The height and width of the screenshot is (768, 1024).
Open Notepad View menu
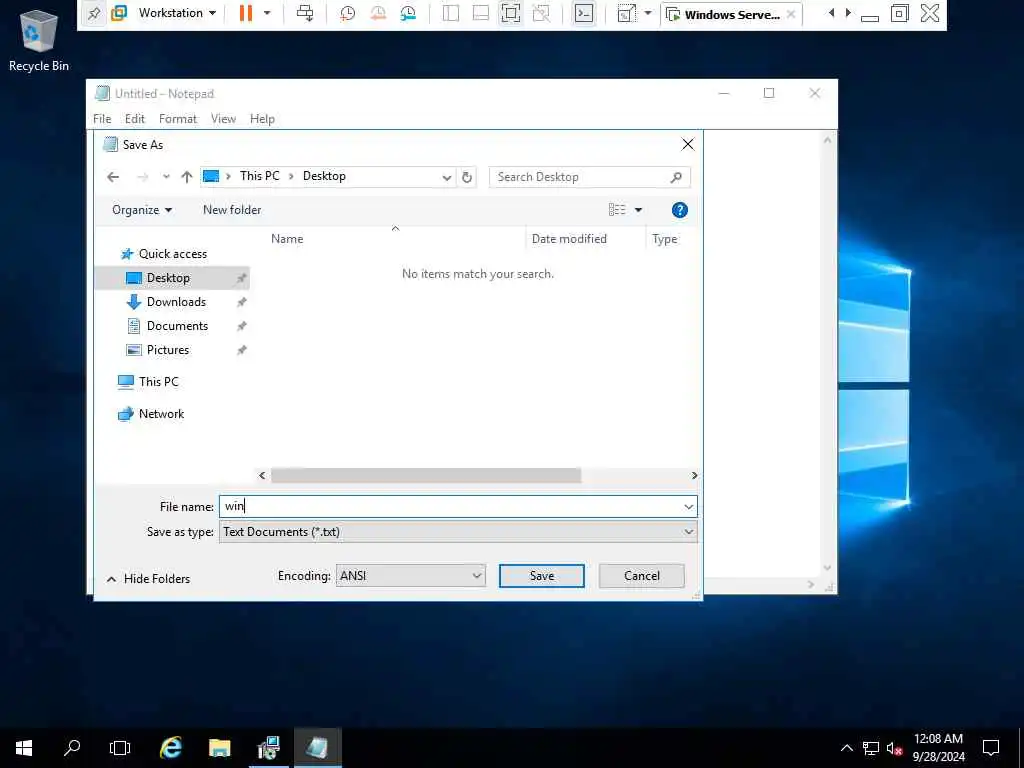coord(223,119)
